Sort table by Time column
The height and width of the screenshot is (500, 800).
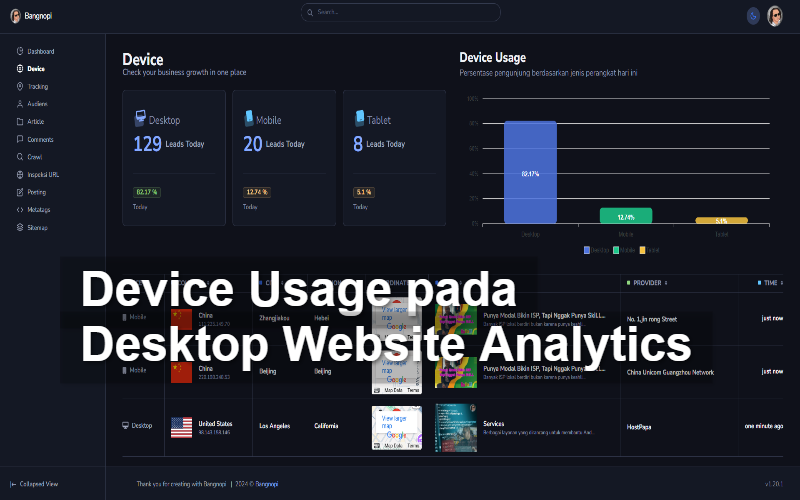[x=771, y=283]
